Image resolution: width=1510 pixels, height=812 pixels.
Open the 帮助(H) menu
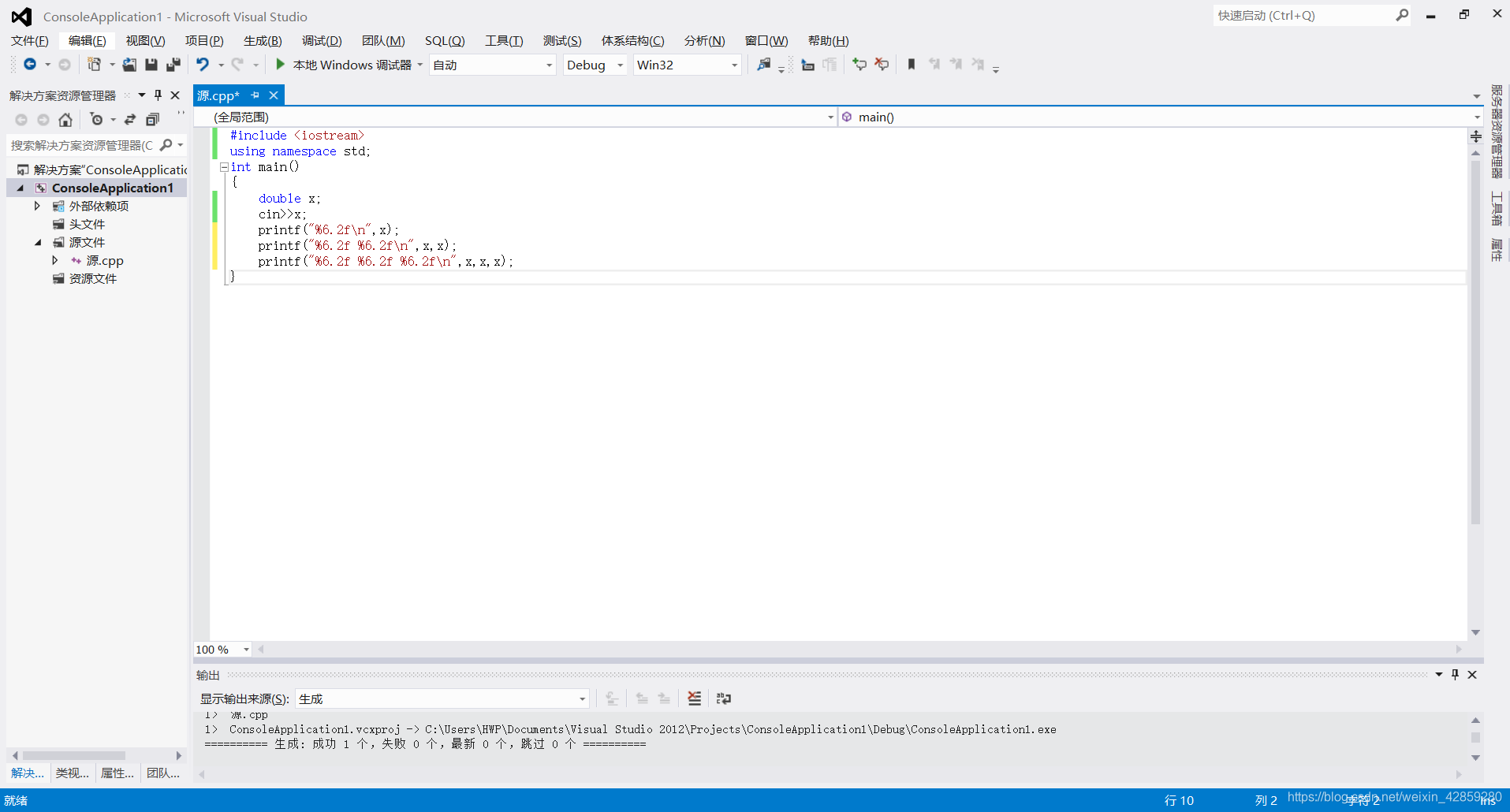point(828,41)
